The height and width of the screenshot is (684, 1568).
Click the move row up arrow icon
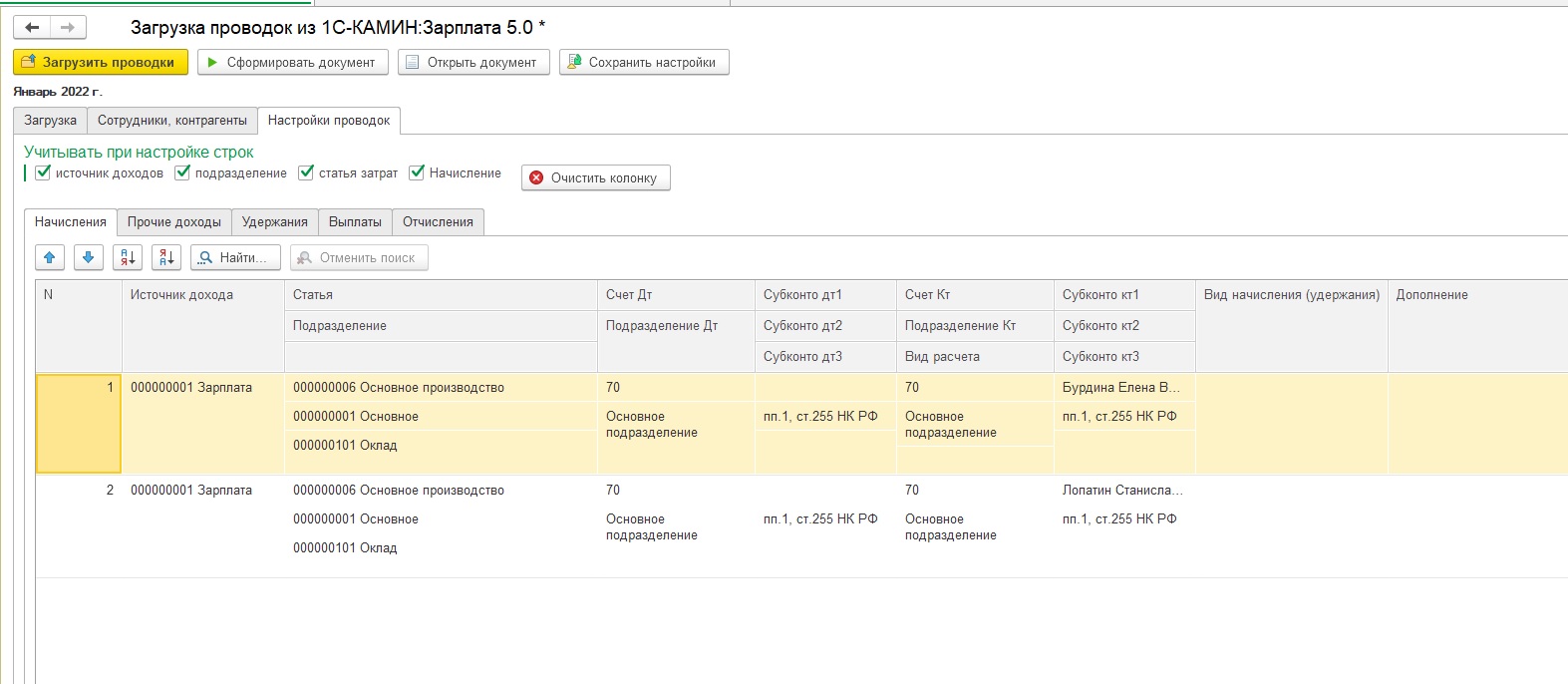[50, 257]
